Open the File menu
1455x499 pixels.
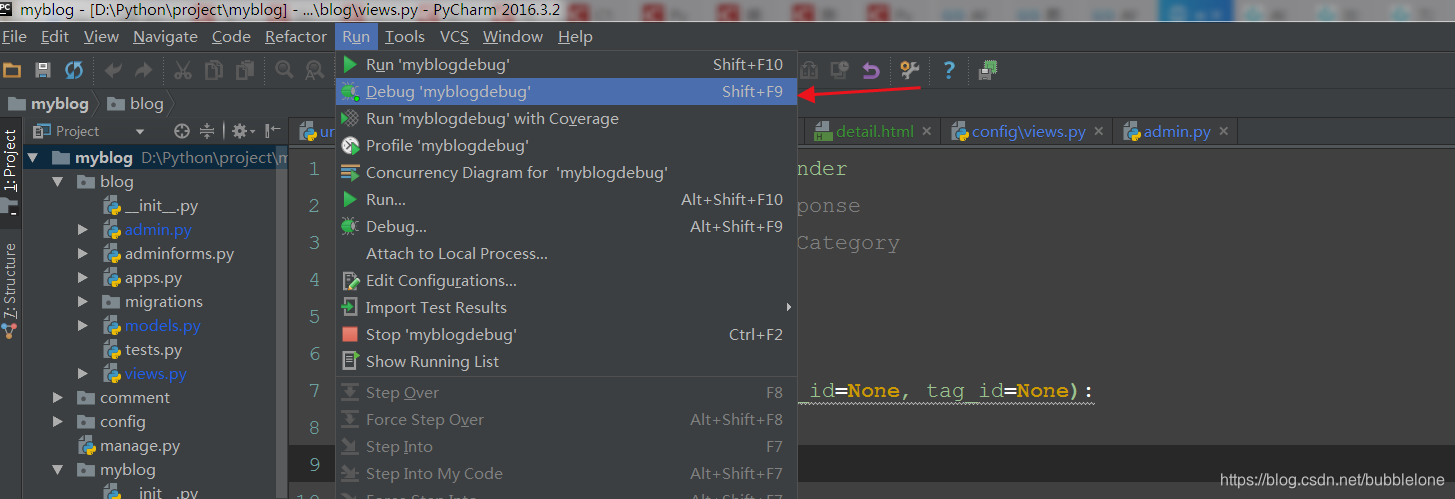click(14, 37)
